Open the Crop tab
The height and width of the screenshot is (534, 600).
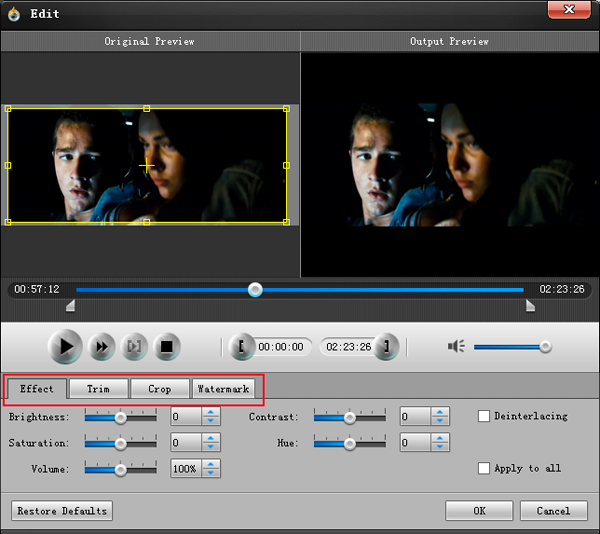click(160, 389)
